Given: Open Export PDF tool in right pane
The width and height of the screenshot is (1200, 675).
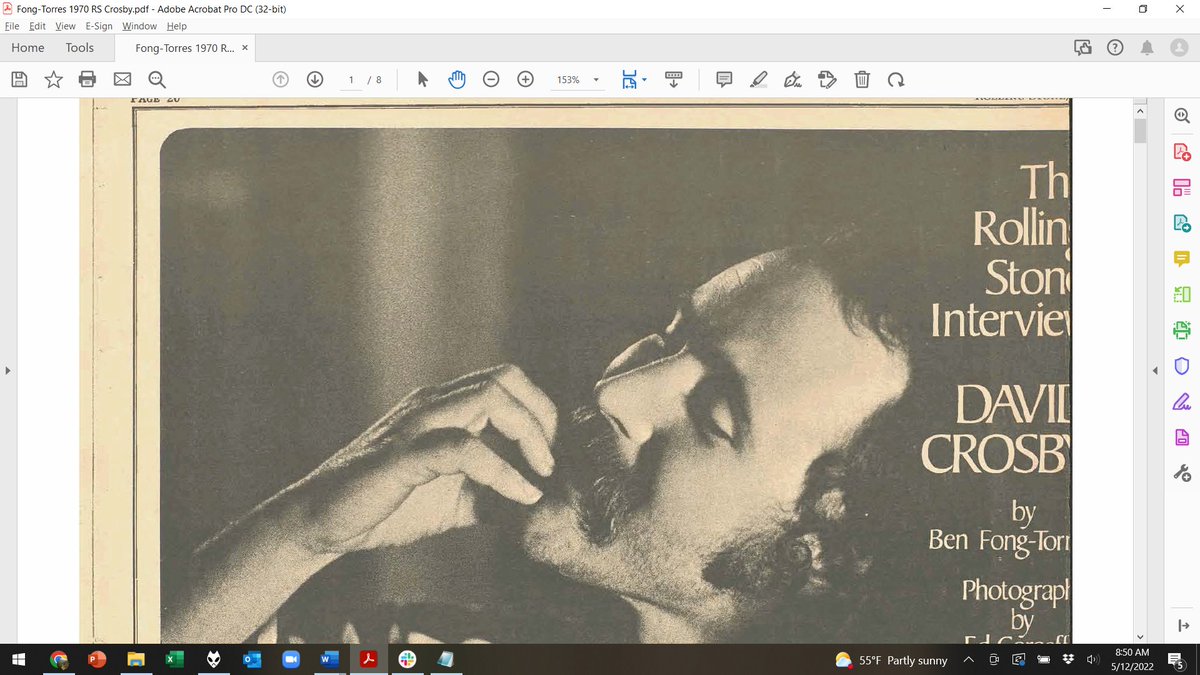Looking at the screenshot, I should click(x=1182, y=223).
